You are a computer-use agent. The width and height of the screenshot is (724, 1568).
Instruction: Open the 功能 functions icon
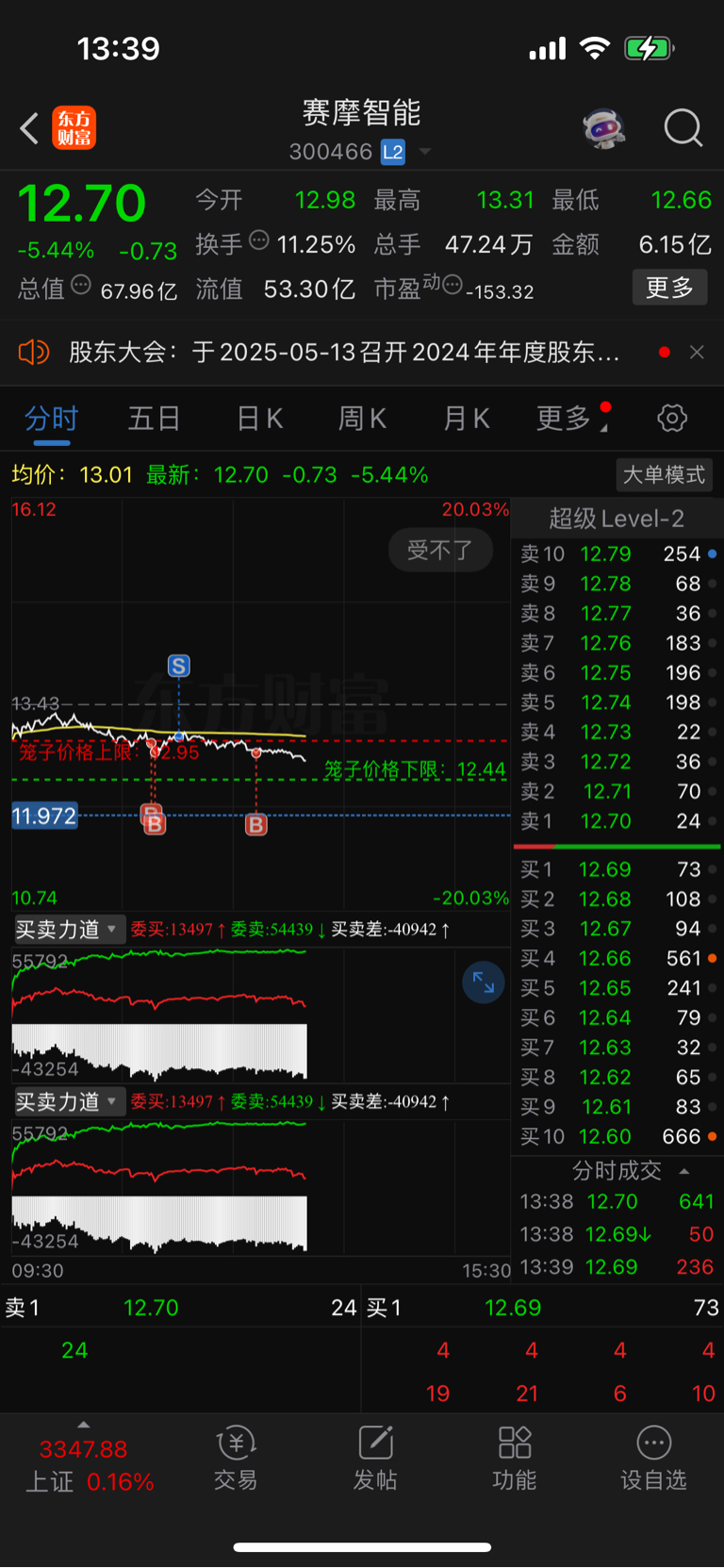click(515, 1458)
